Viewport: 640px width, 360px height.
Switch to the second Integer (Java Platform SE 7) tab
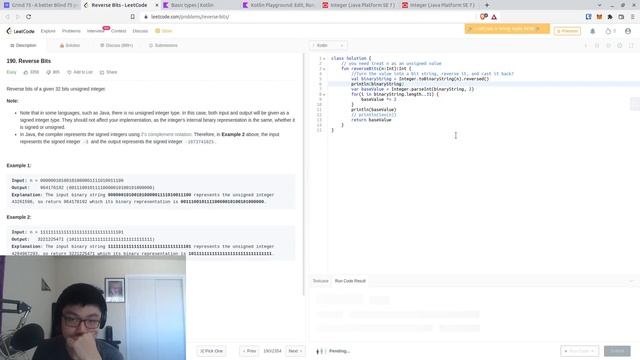click(x=439, y=5)
